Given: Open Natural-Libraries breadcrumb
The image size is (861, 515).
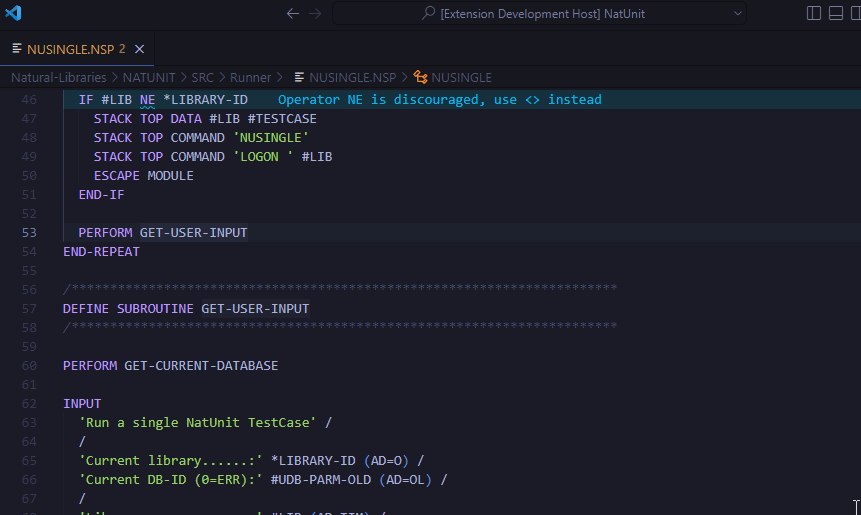Looking at the screenshot, I should 59,77.
